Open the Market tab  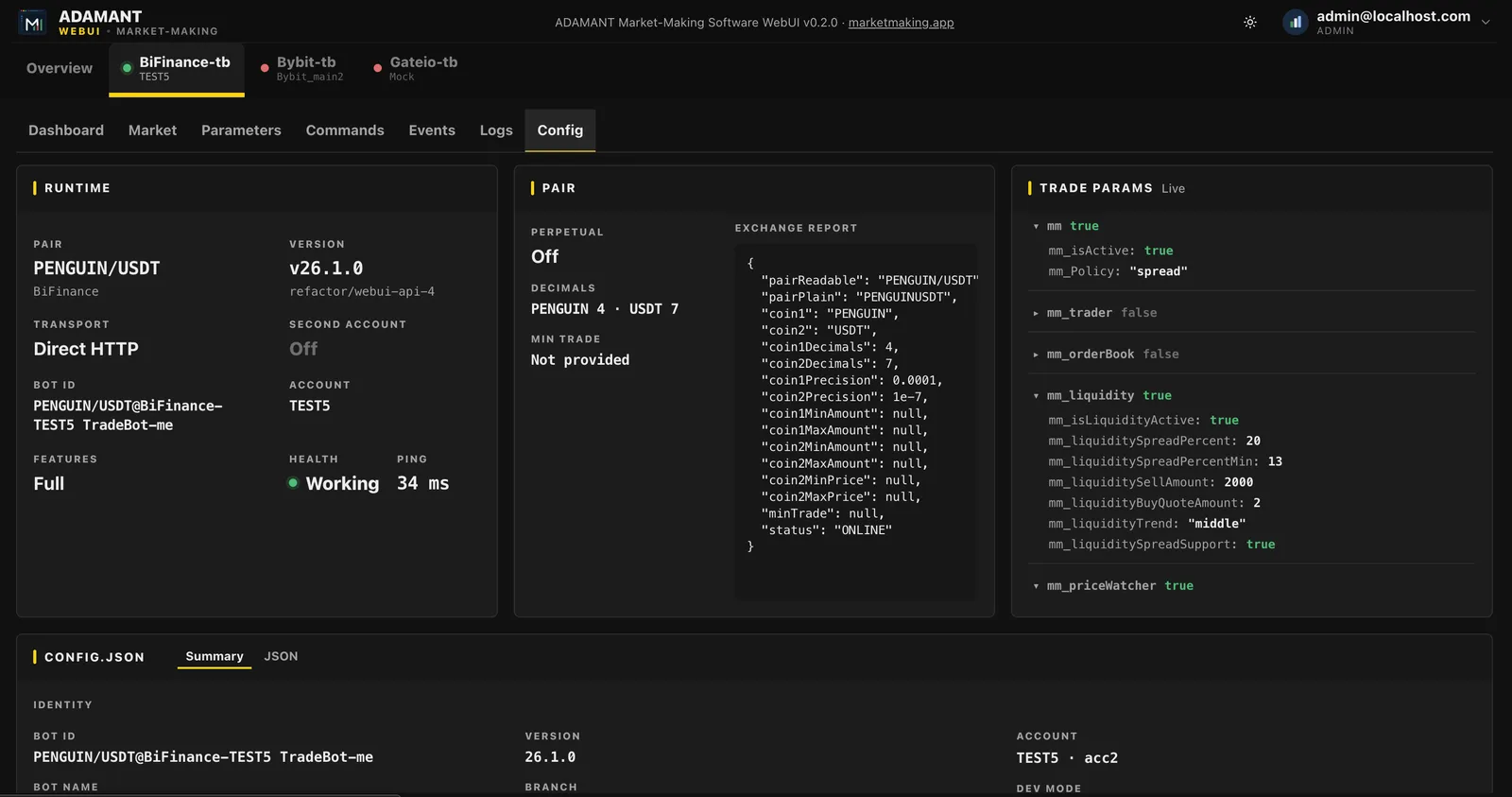coord(152,130)
